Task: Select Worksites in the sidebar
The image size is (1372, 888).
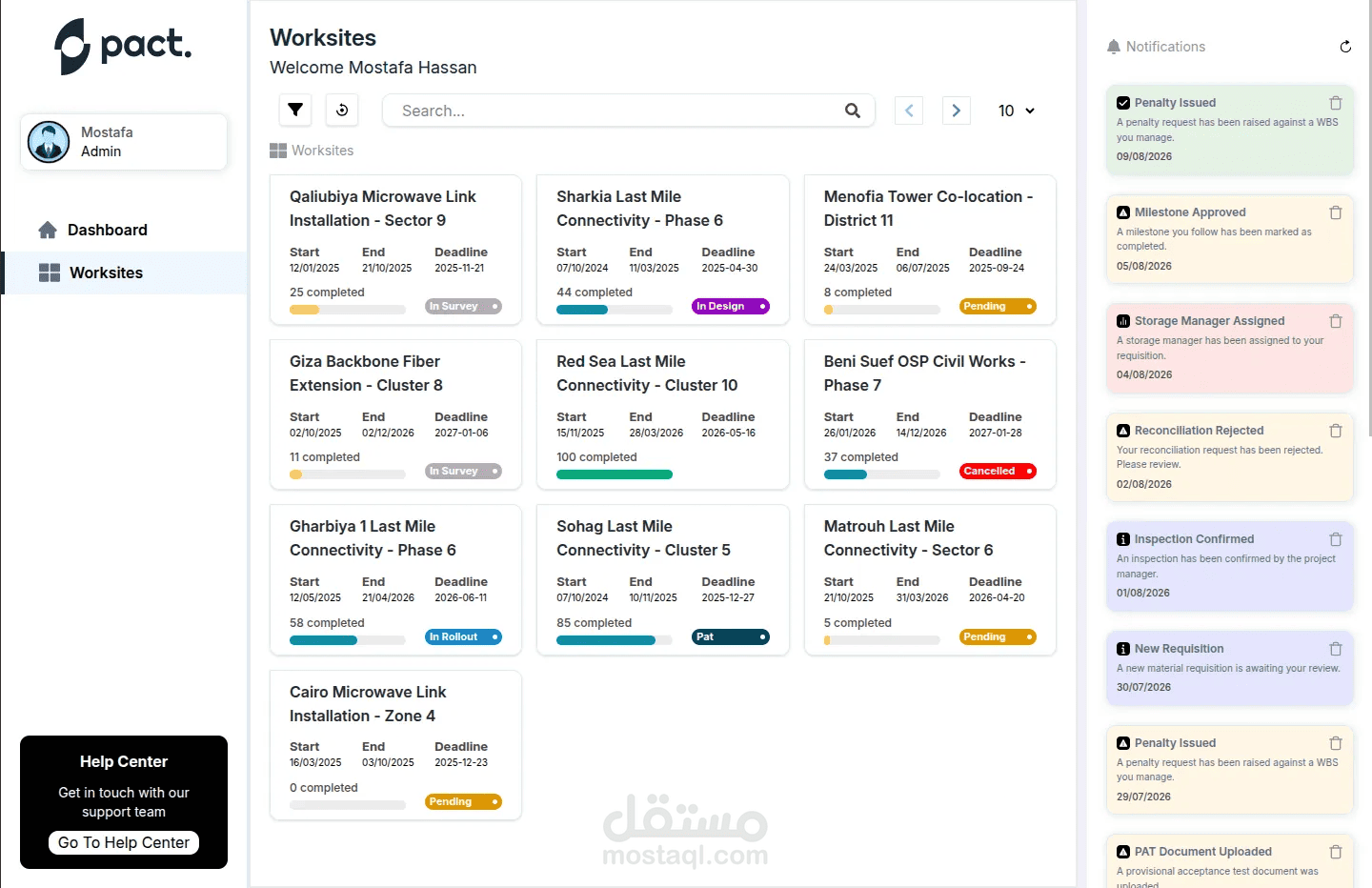Action: [x=124, y=272]
